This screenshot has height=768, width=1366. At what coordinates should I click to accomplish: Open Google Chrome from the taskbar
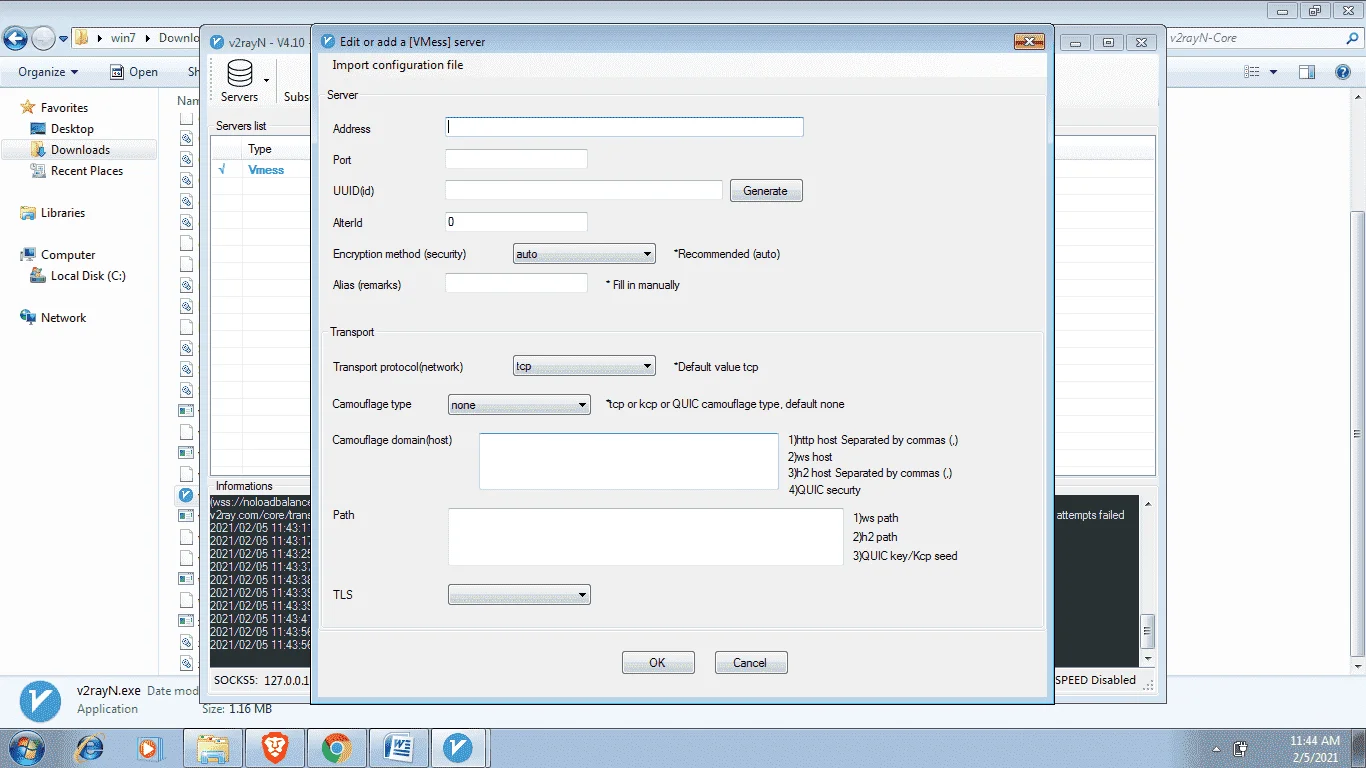pyautogui.click(x=337, y=748)
